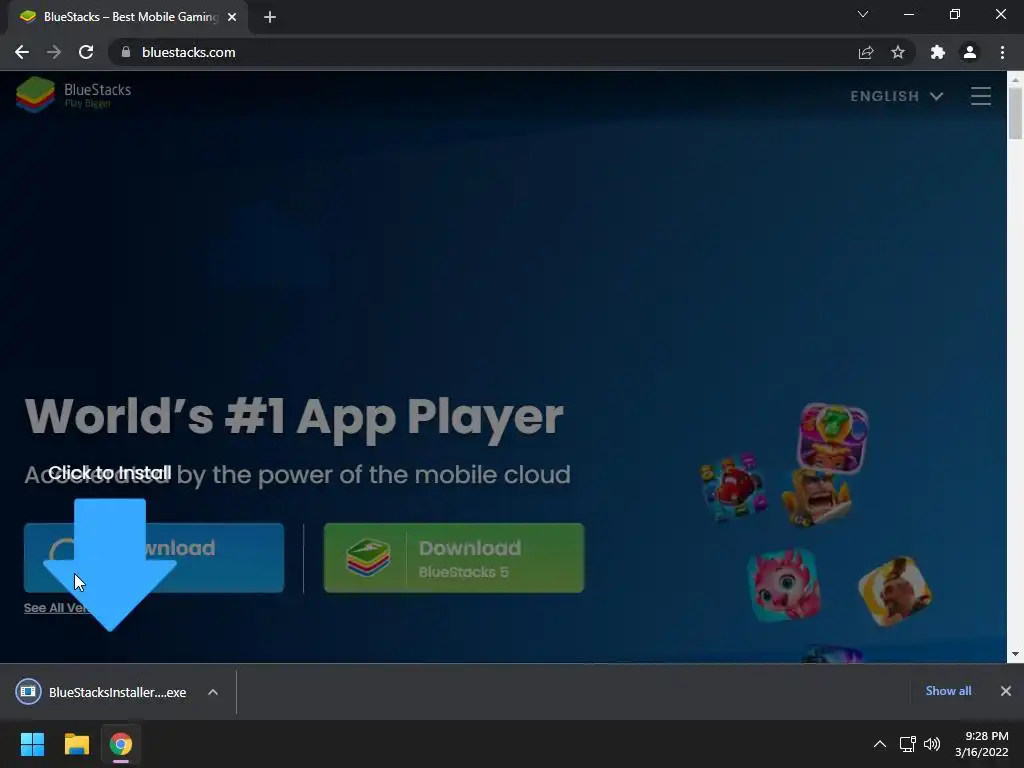Go back to the previous page

point(22,52)
